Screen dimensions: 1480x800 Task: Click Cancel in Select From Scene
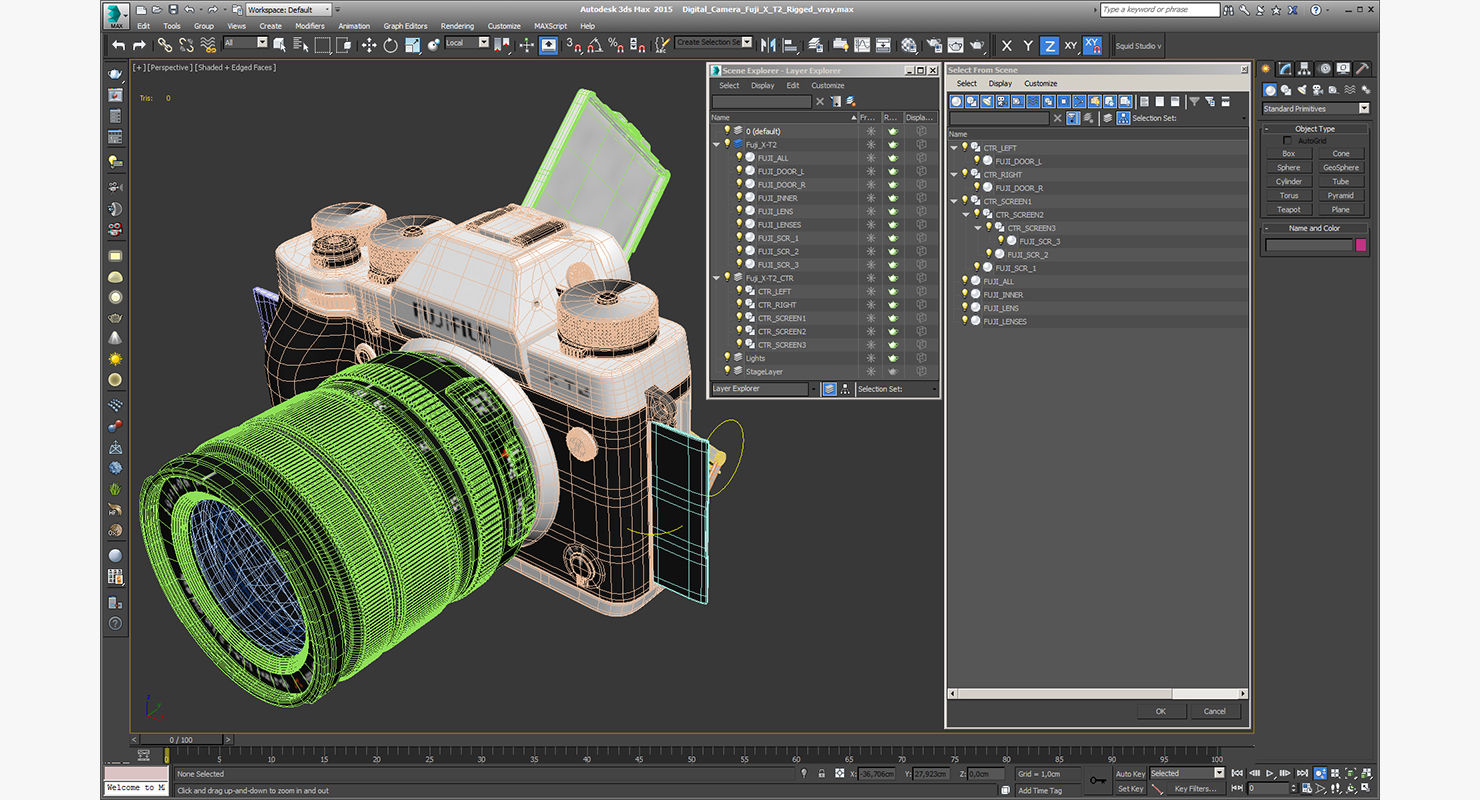(x=1215, y=711)
